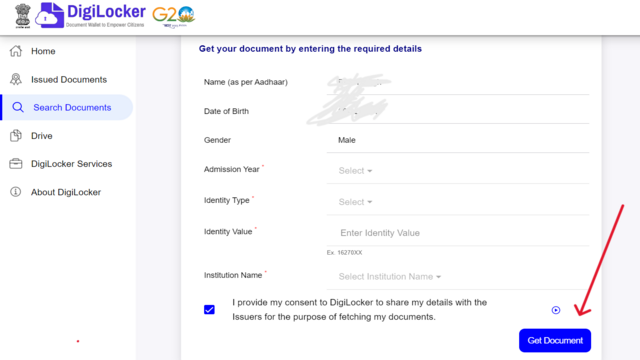Screen dimensions: 640x360
Task: Click the Gender field showing Male
Action: [x=458, y=140]
